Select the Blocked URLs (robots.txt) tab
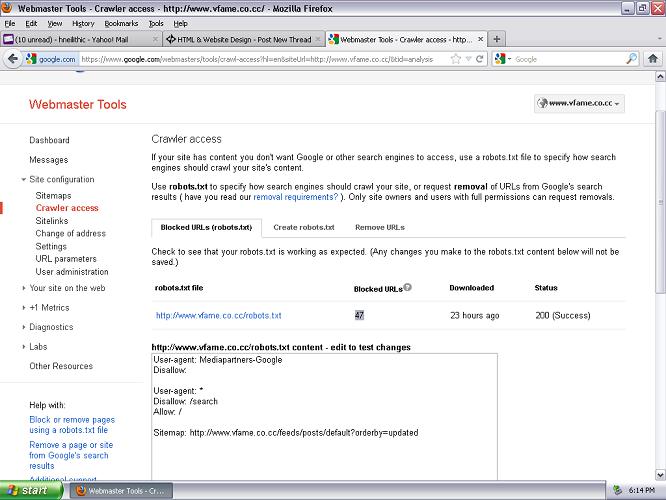666x500 pixels. [x=206, y=227]
